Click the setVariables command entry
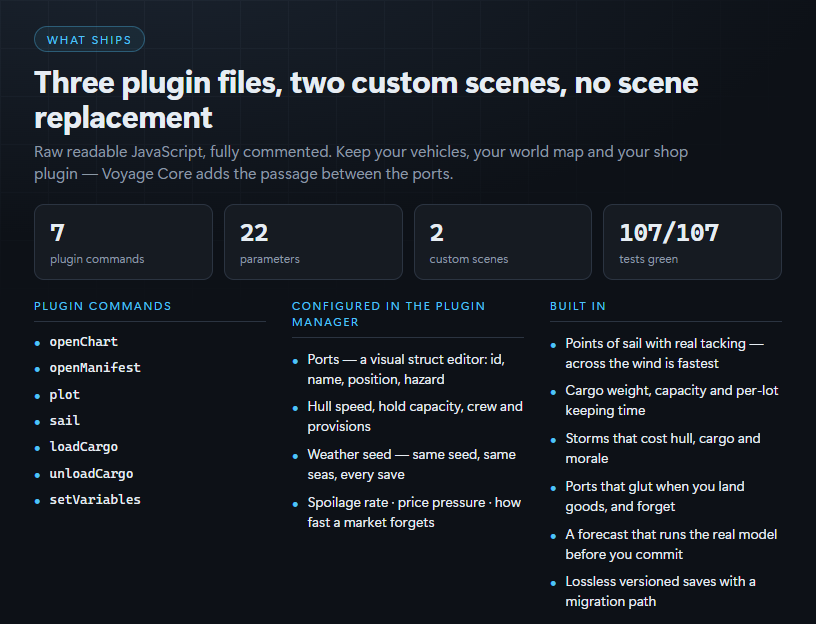The image size is (816, 624). [x=95, y=500]
